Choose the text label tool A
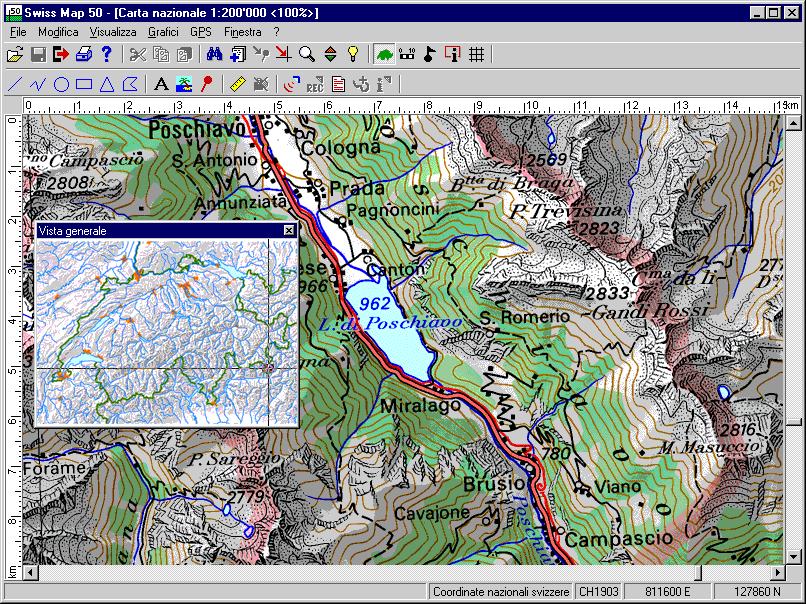The width and height of the screenshot is (806, 604). pyautogui.click(x=161, y=84)
